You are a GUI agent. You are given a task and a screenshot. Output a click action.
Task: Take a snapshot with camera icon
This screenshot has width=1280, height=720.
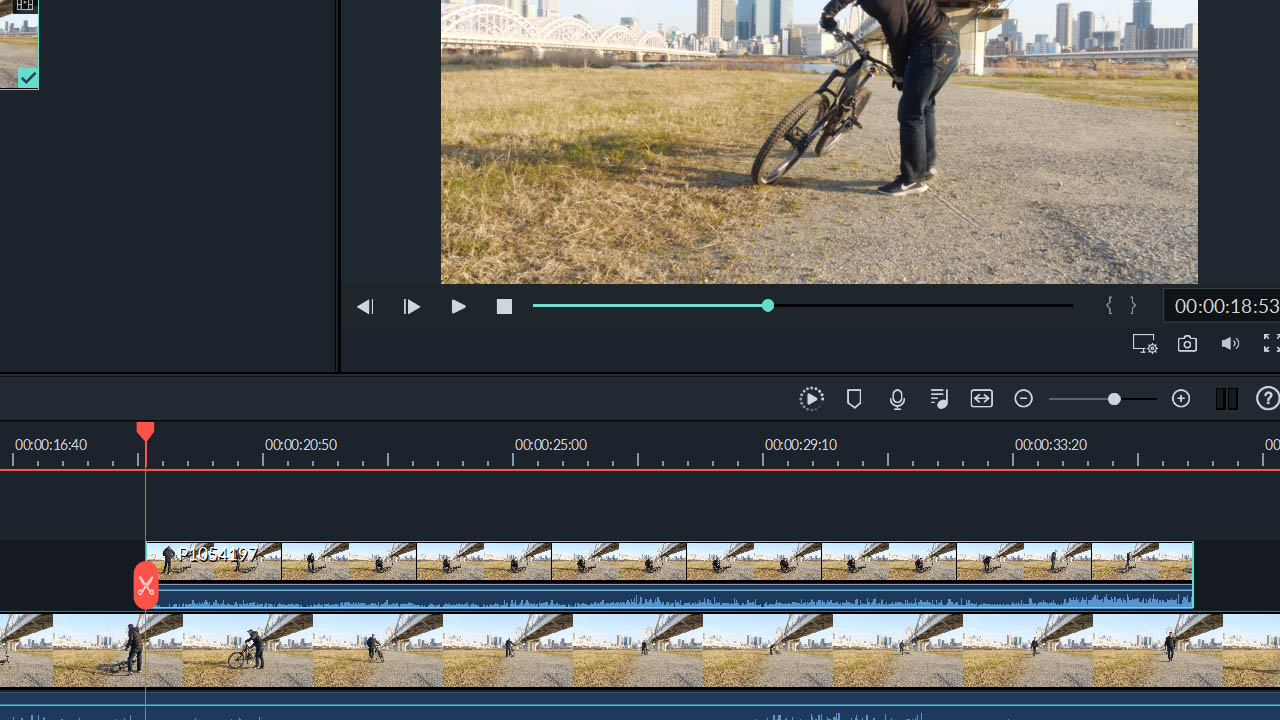tap(1187, 344)
